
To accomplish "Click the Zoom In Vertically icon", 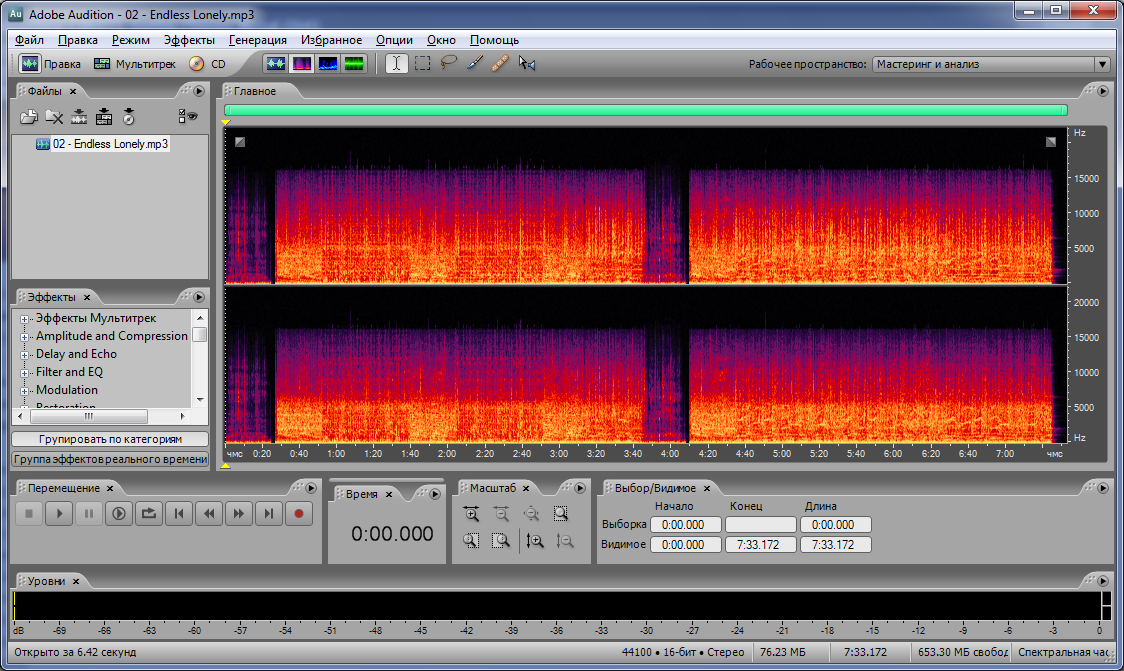I will [535, 541].
